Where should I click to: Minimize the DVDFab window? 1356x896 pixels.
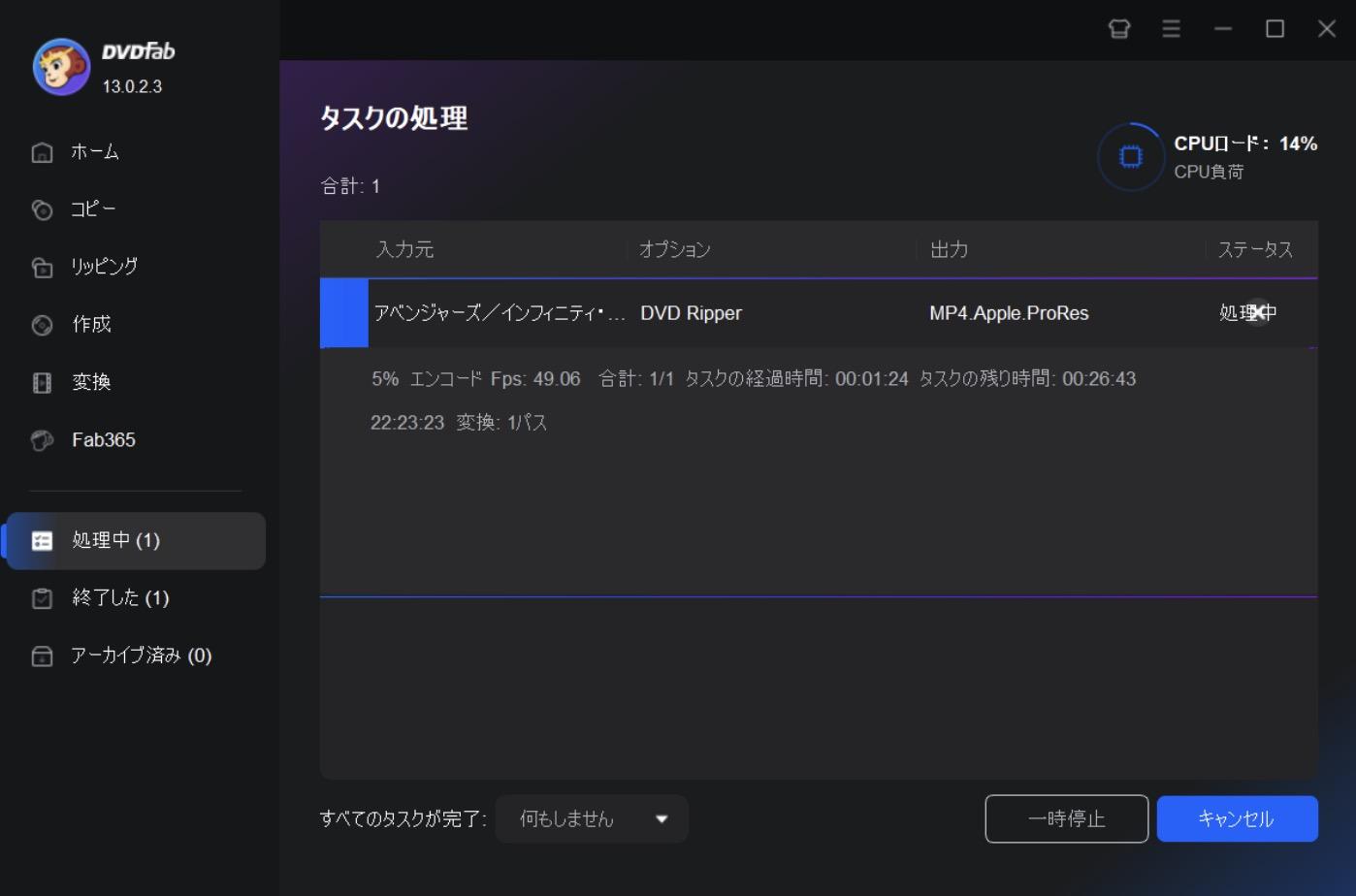pyautogui.click(x=1223, y=29)
